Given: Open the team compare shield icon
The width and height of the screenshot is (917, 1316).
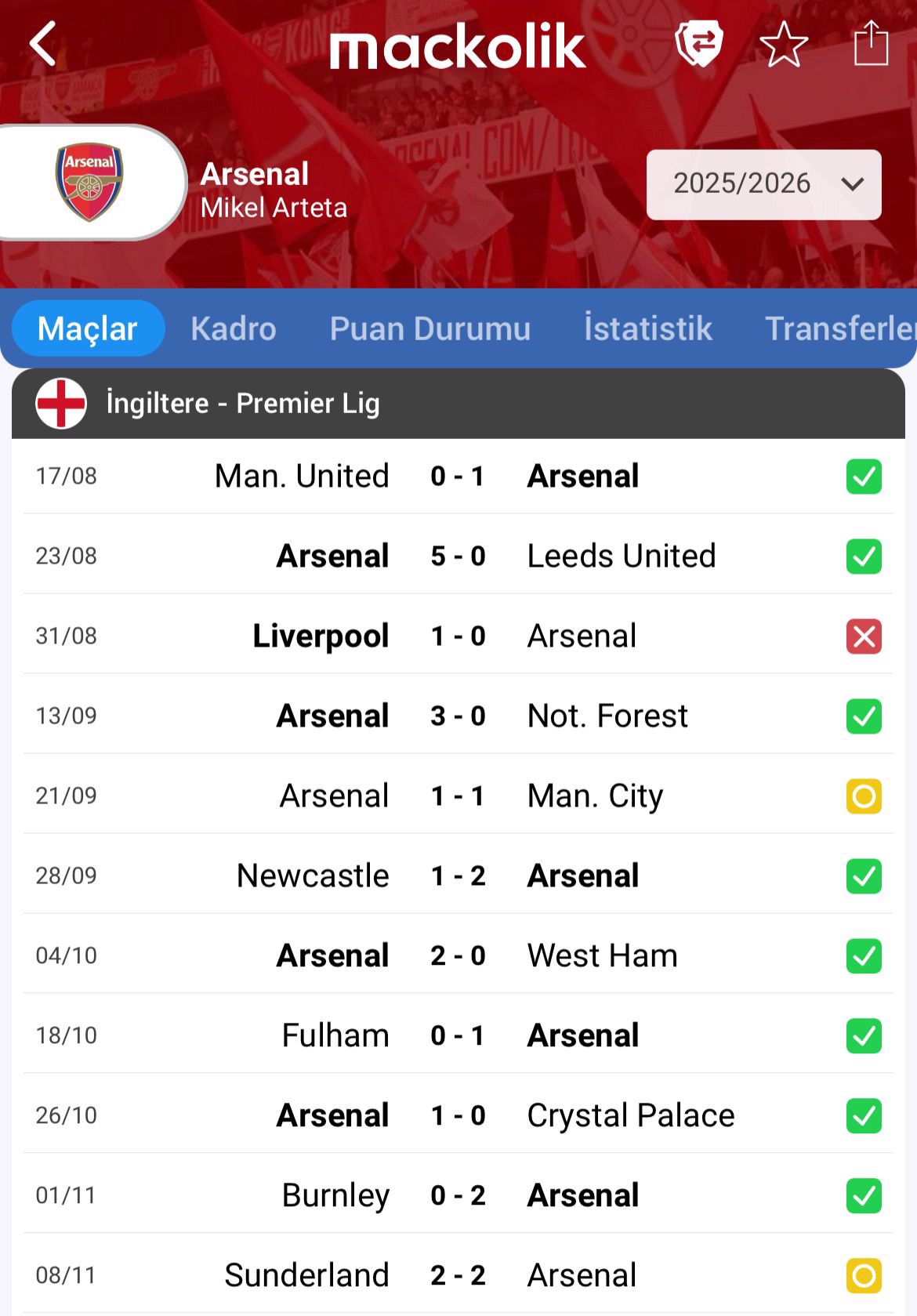Looking at the screenshot, I should (698, 44).
